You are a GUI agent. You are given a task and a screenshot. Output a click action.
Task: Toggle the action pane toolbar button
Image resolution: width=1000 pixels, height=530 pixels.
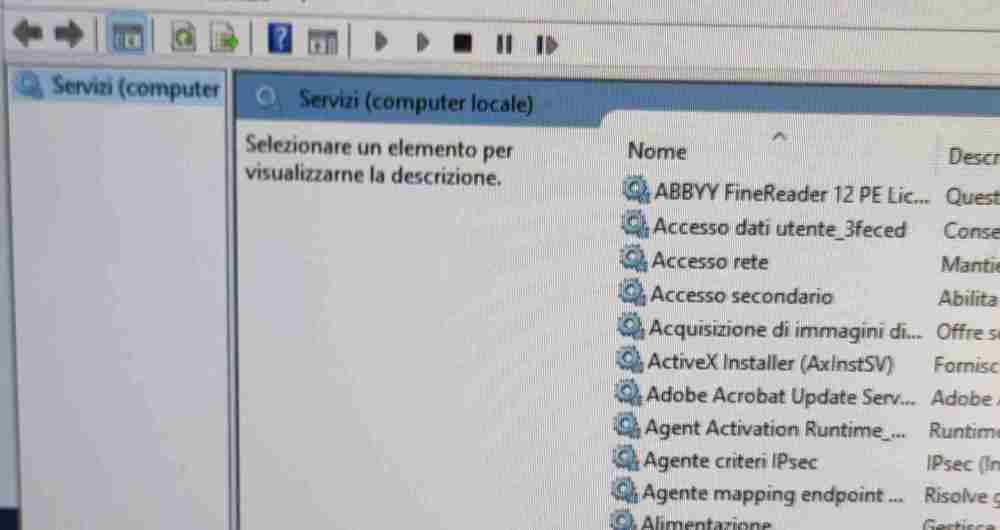click(322, 42)
